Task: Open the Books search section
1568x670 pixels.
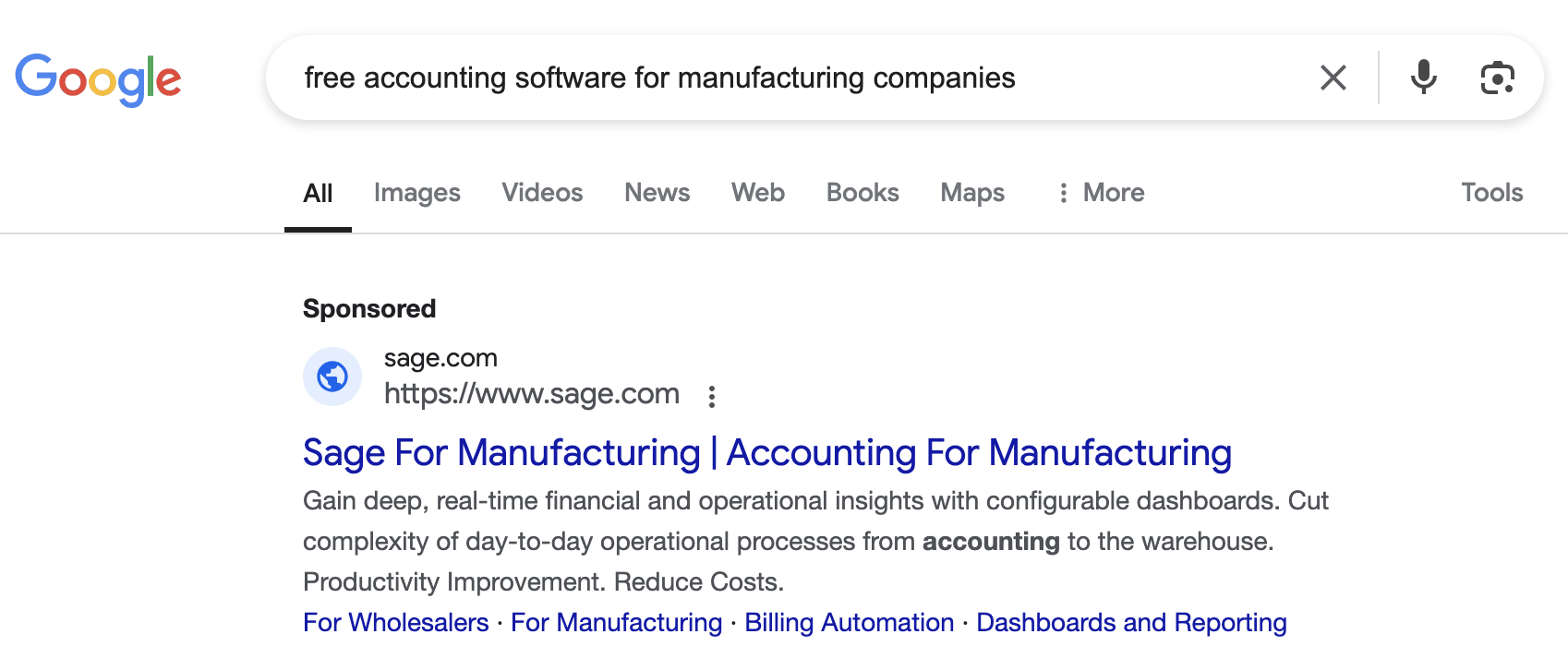Action: [x=862, y=192]
